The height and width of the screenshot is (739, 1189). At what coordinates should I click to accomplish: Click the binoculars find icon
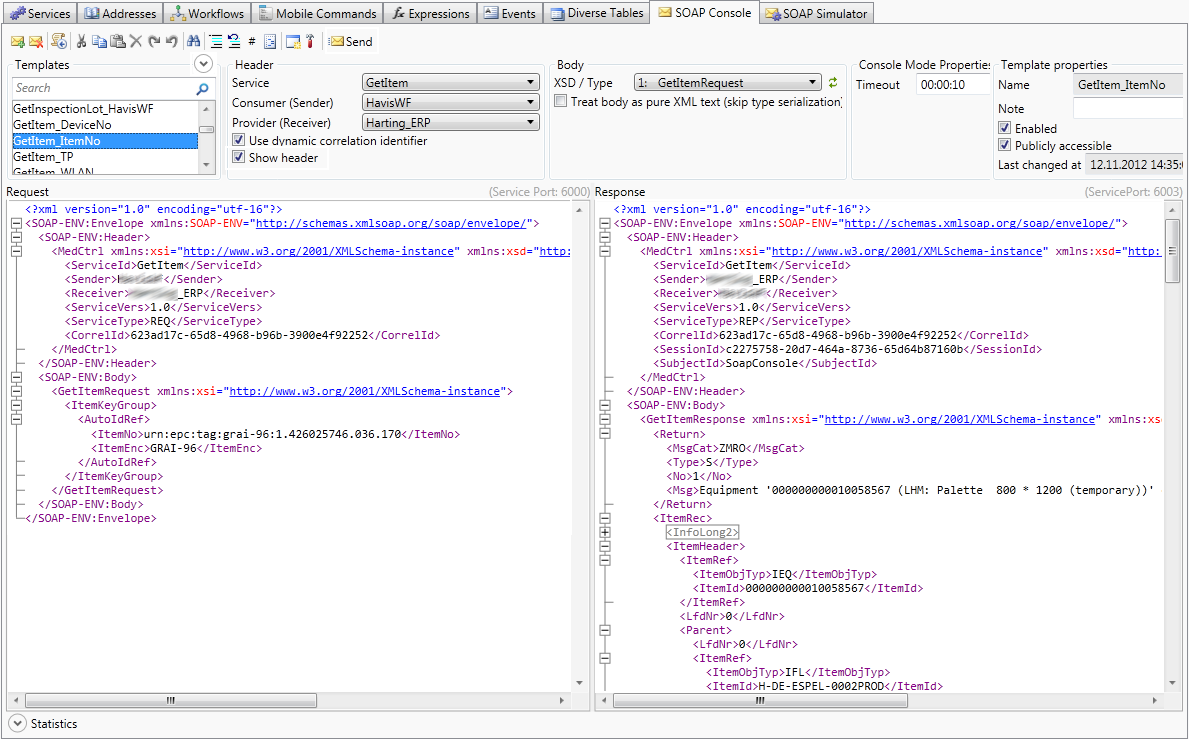coord(195,42)
